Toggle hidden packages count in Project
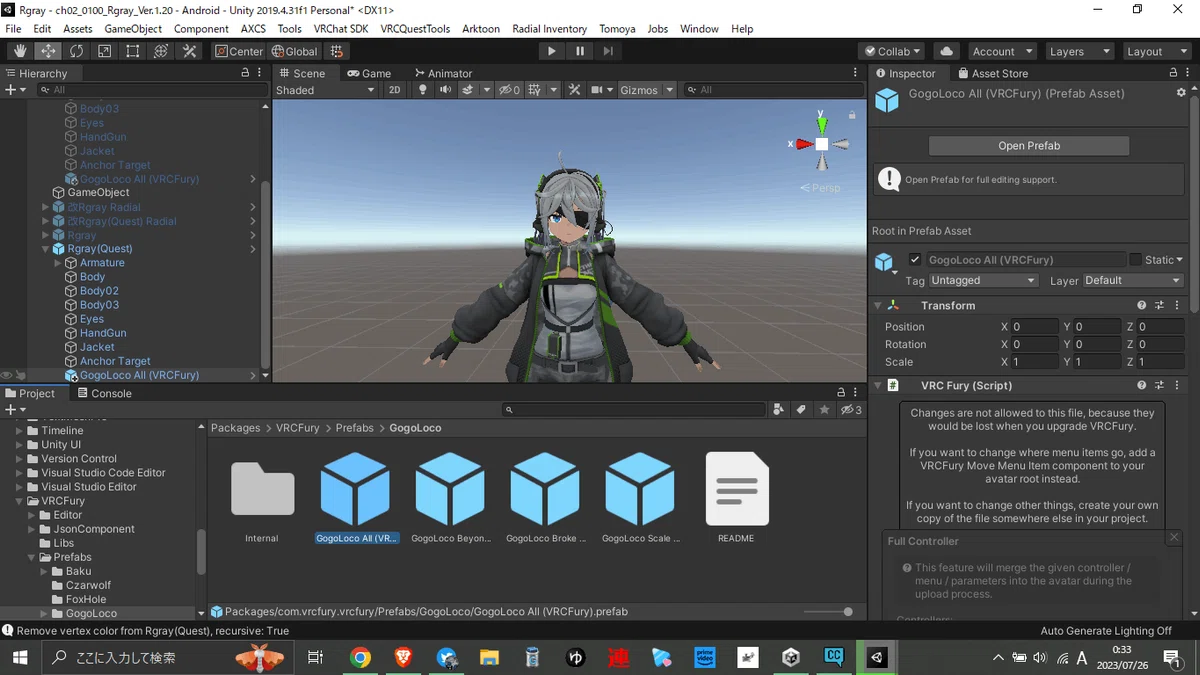This screenshot has height=675, width=1200. (851, 409)
